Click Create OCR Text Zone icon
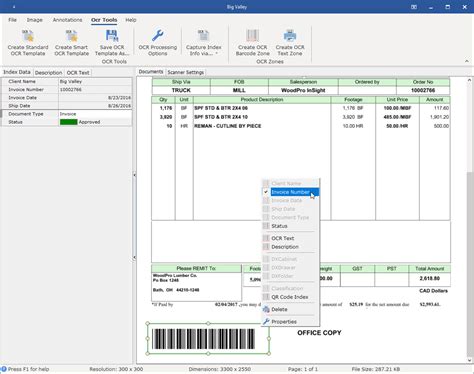 [290, 36]
